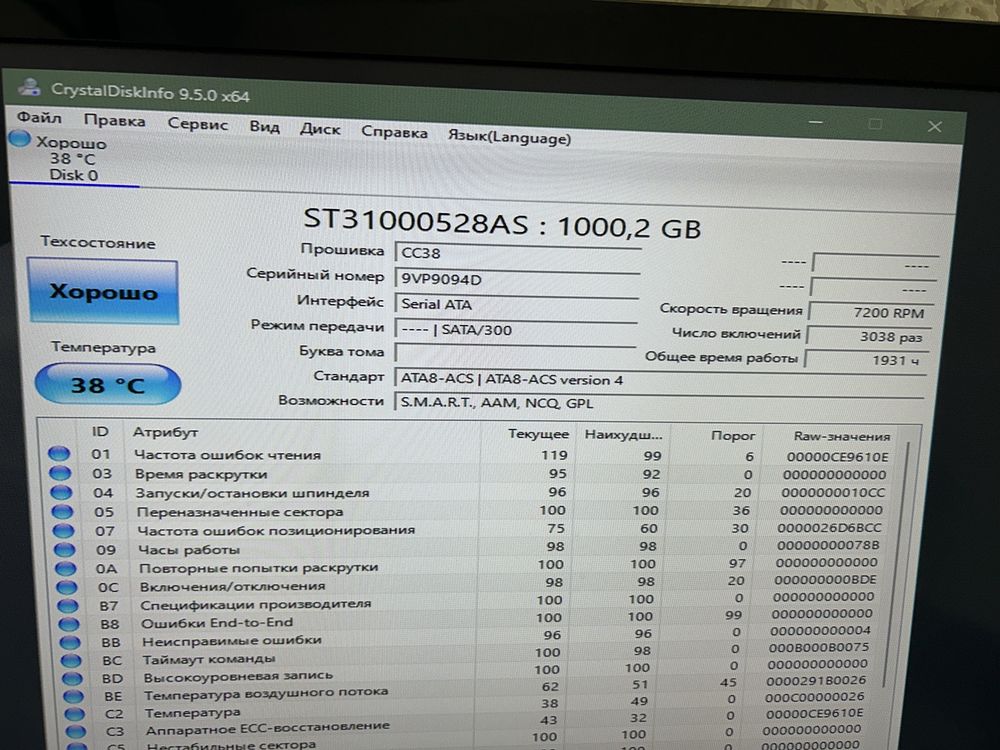
Task: Click status orb of attribute BC row
Action: click(x=71, y=660)
